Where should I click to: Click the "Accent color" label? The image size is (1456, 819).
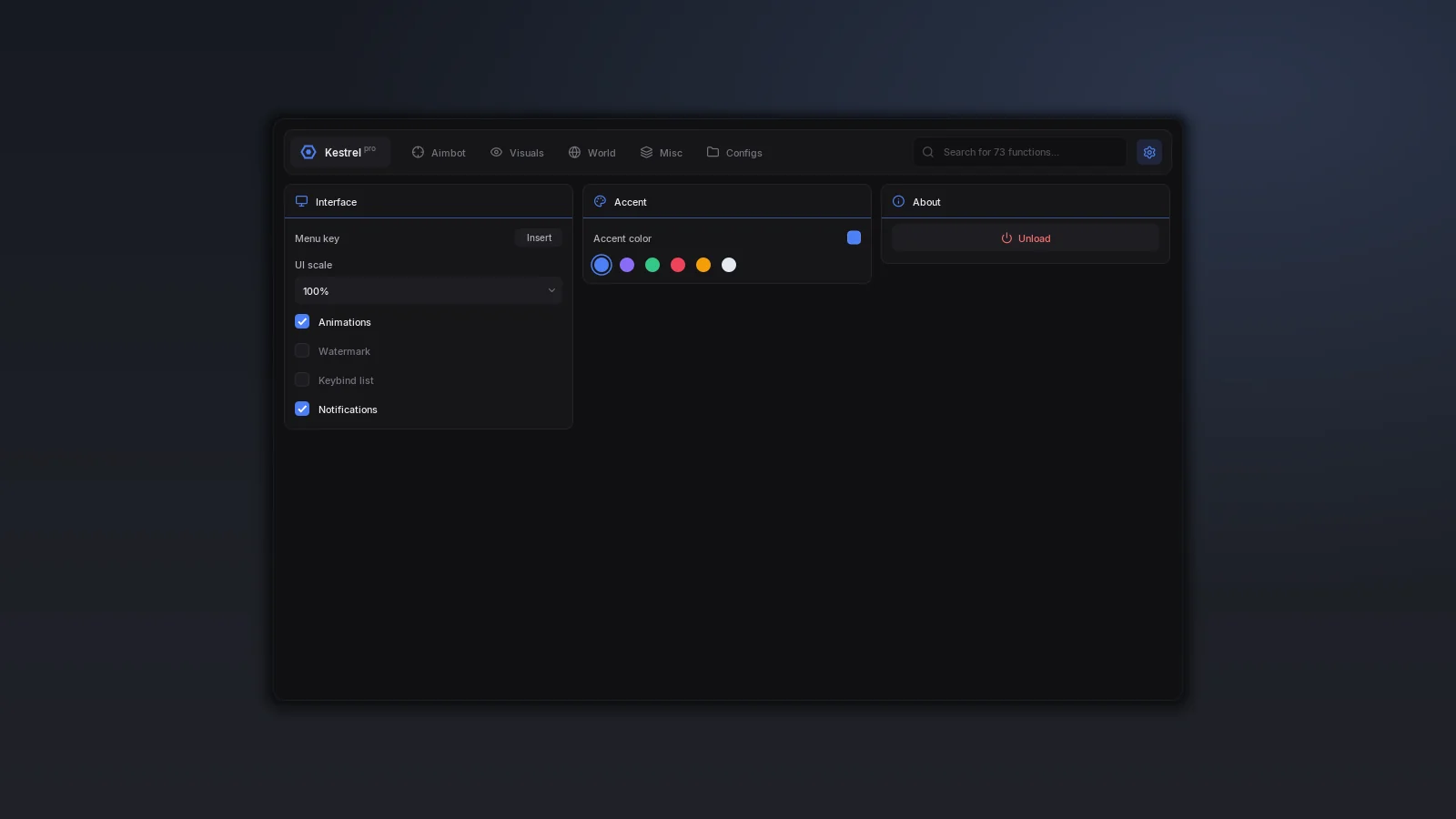[622, 238]
